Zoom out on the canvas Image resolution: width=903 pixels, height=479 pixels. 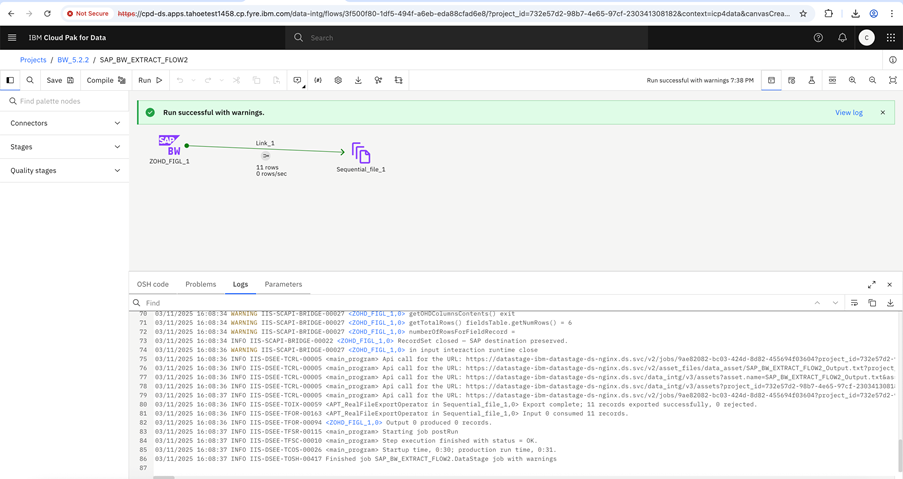tap(872, 80)
